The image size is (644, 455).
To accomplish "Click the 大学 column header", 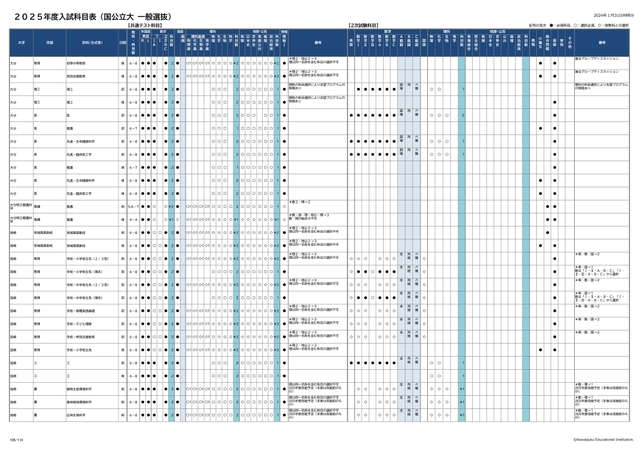I will [18, 43].
